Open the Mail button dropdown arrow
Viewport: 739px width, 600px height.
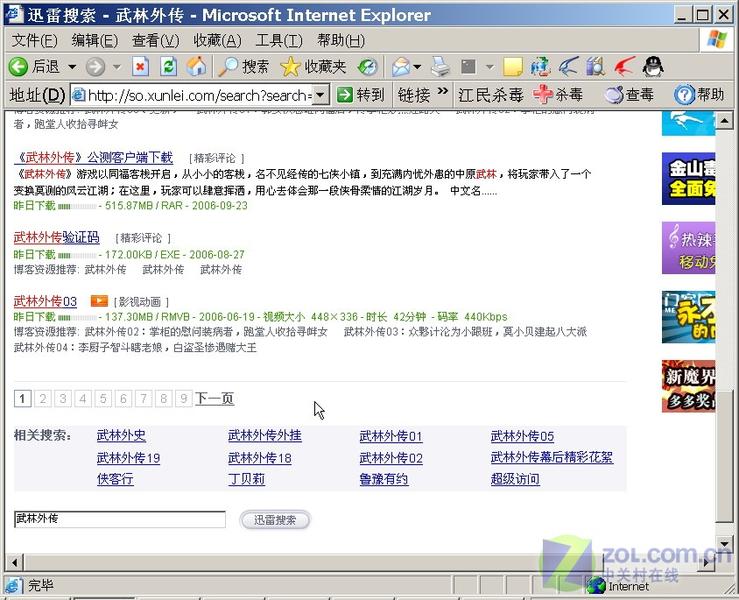(x=417, y=67)
